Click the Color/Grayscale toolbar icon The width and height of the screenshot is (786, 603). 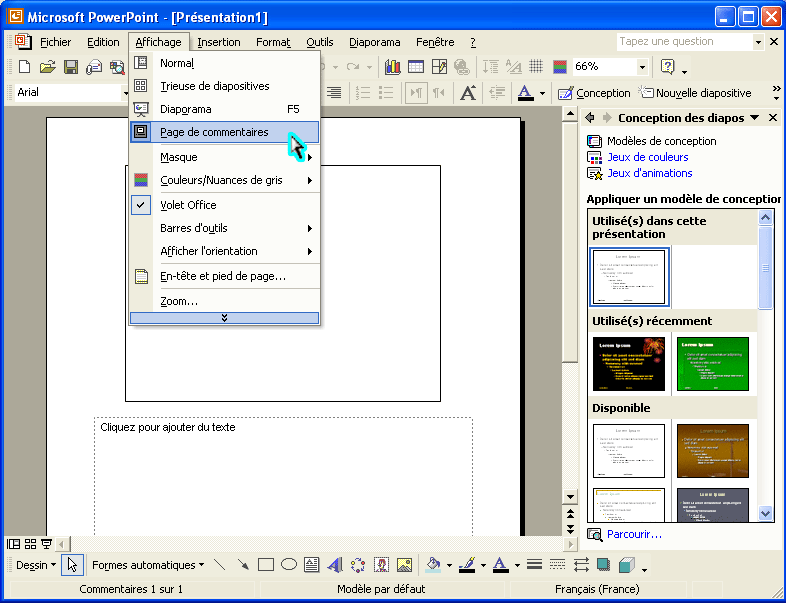tap(559, 67)
